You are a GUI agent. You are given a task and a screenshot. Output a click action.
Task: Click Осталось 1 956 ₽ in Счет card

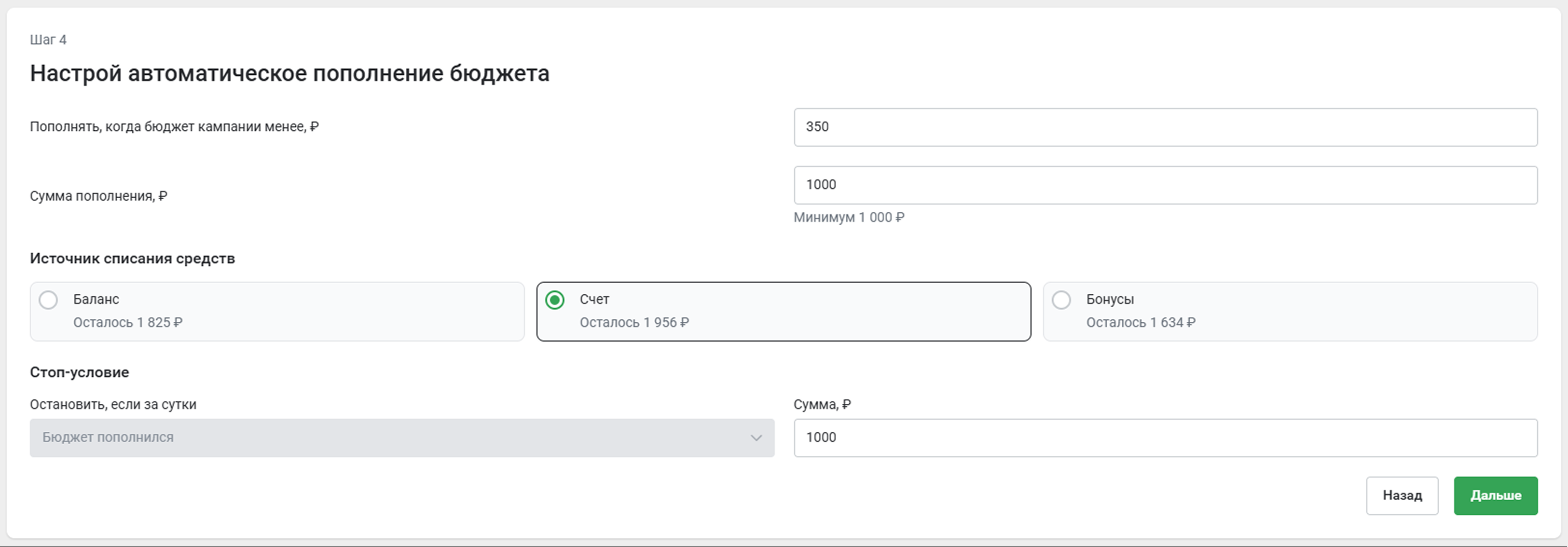(634, 323)
